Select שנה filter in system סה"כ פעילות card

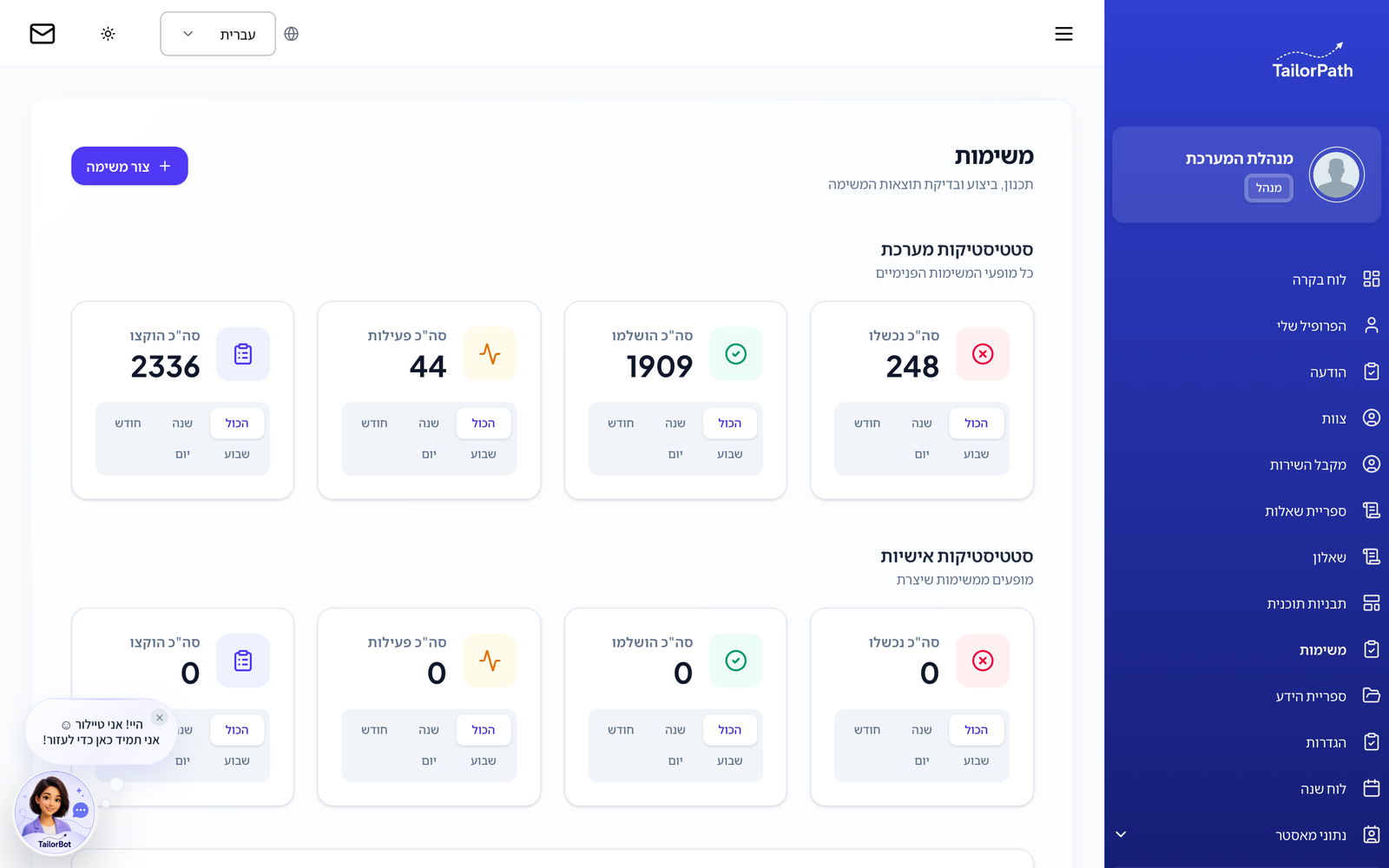point(429,423)
